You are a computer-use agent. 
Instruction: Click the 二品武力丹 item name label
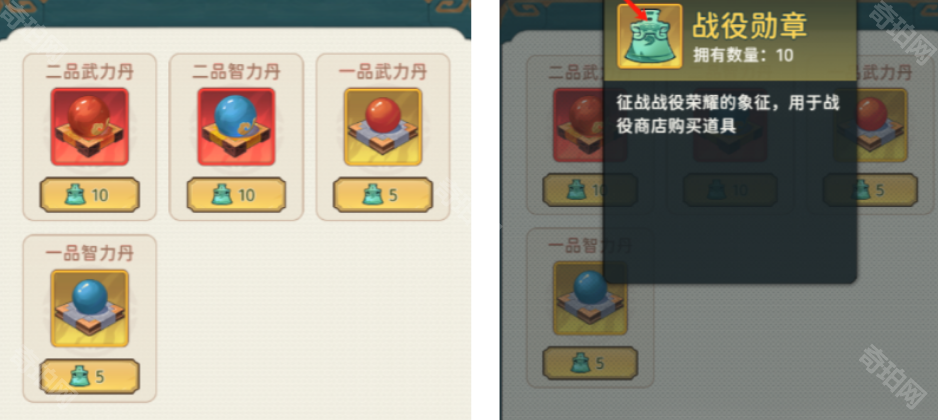point(90,72)
